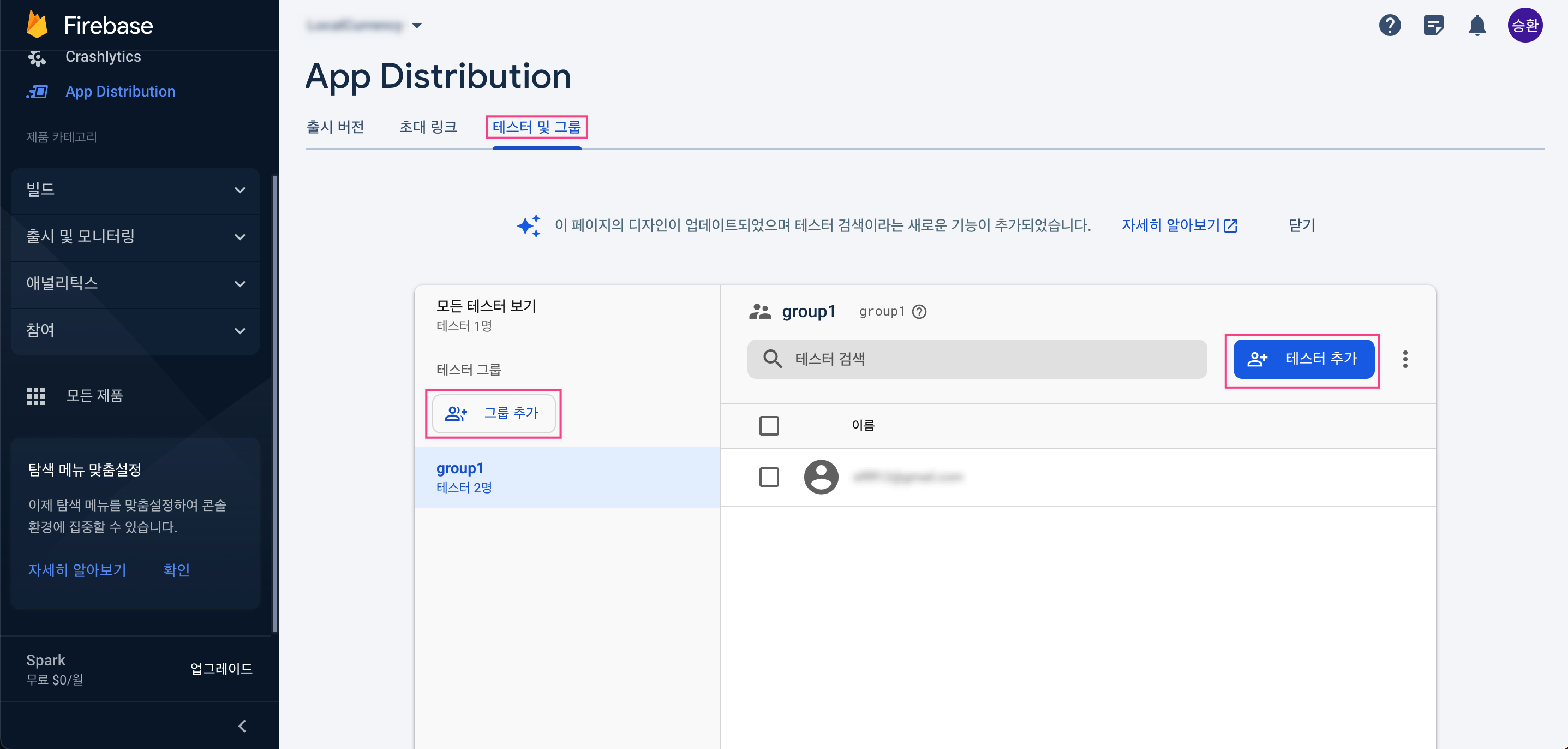Open the three-dot more options menu
1568x749 pixels.
tap(1405, 359)
